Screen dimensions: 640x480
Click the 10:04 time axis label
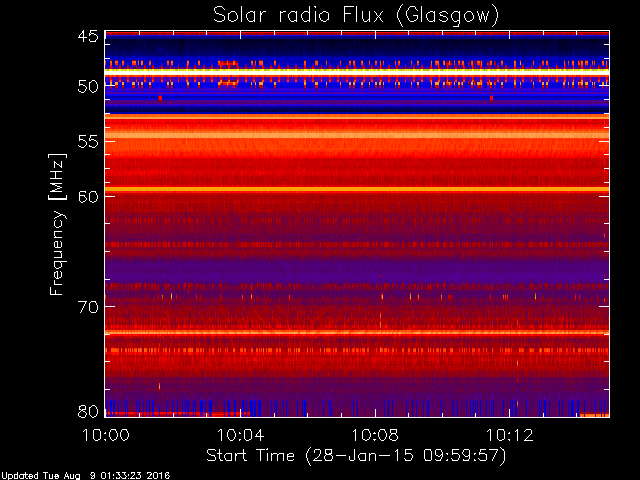pos(240,435)
